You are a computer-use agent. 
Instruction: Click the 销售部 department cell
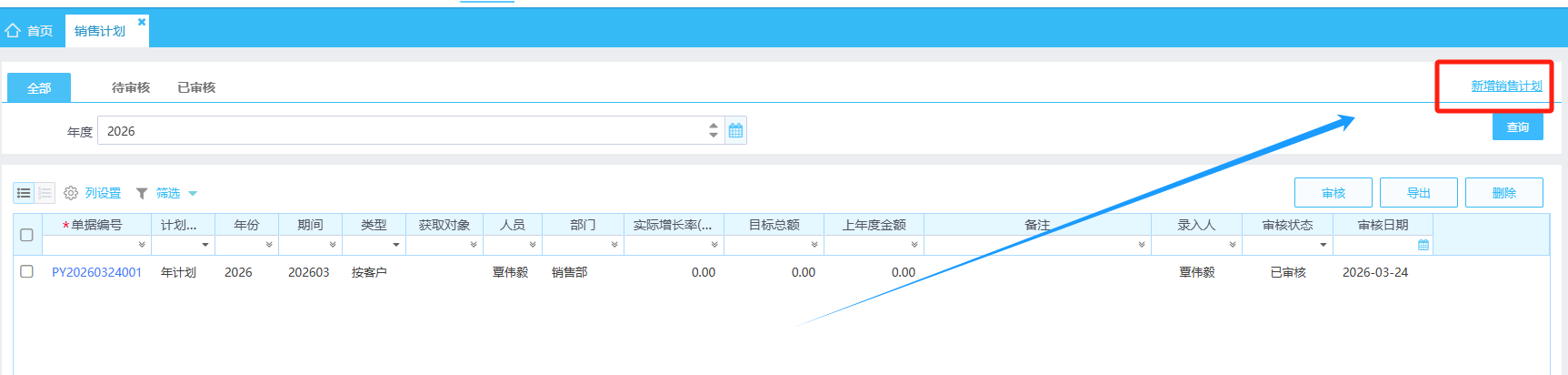[569, 272]
